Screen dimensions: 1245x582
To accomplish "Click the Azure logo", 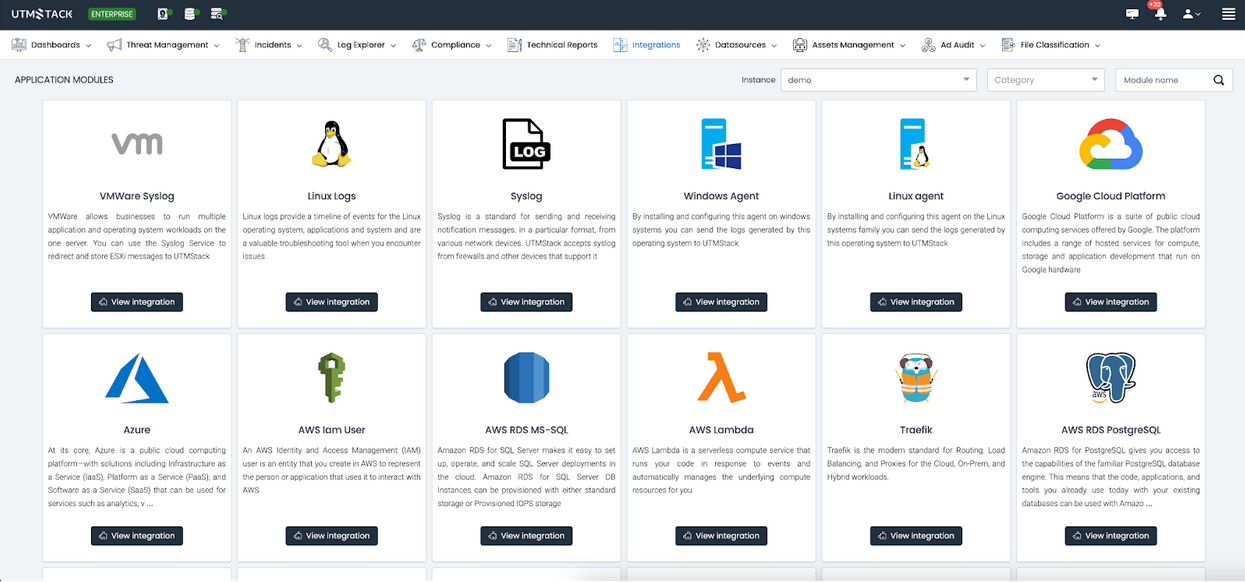I will coord(137,378).
